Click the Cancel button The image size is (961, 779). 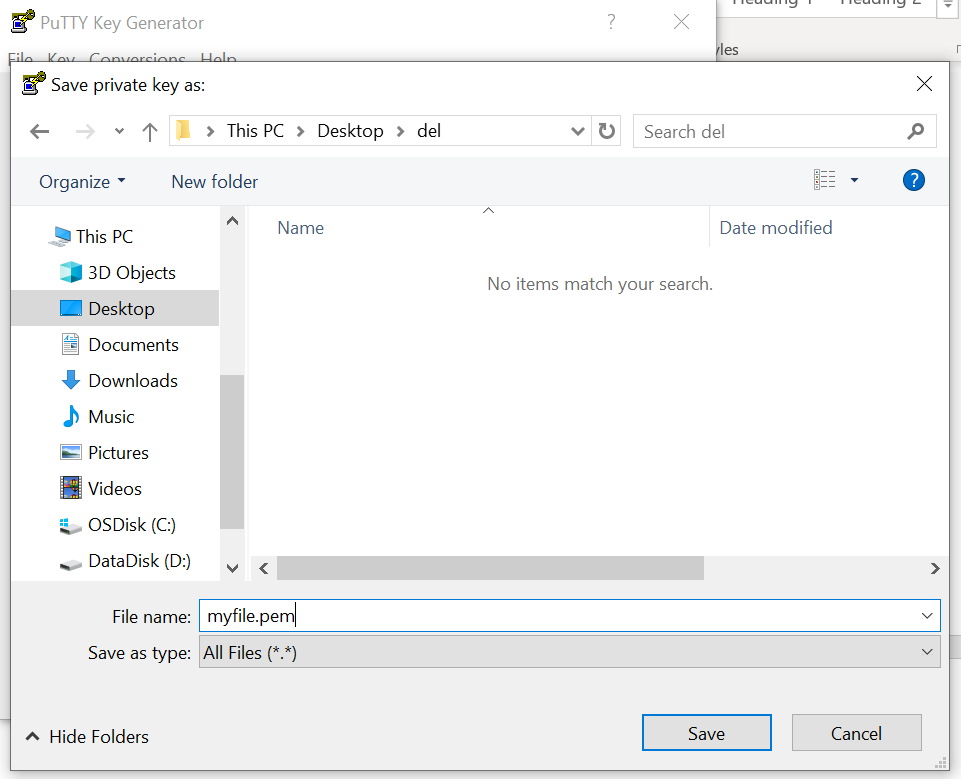coord(856,733)
